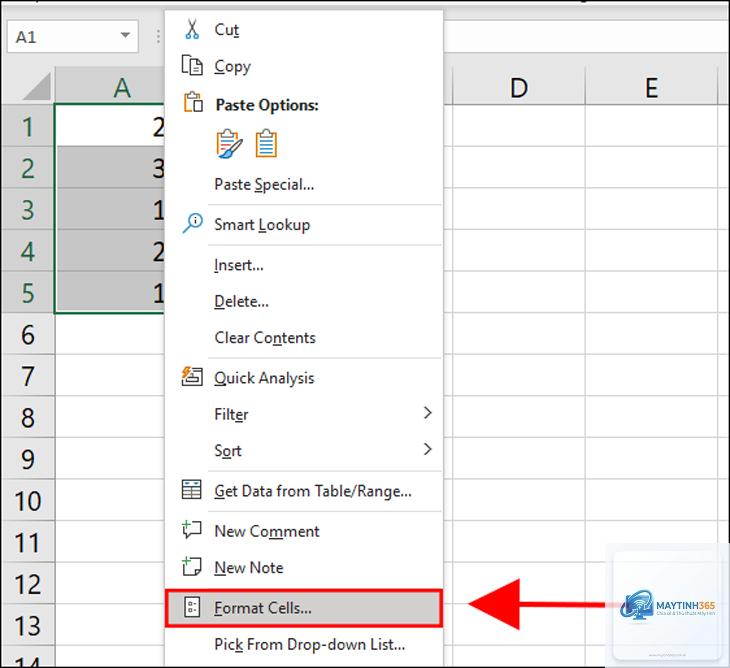Select column D header
Screen dimensions: 730x668
519,87
